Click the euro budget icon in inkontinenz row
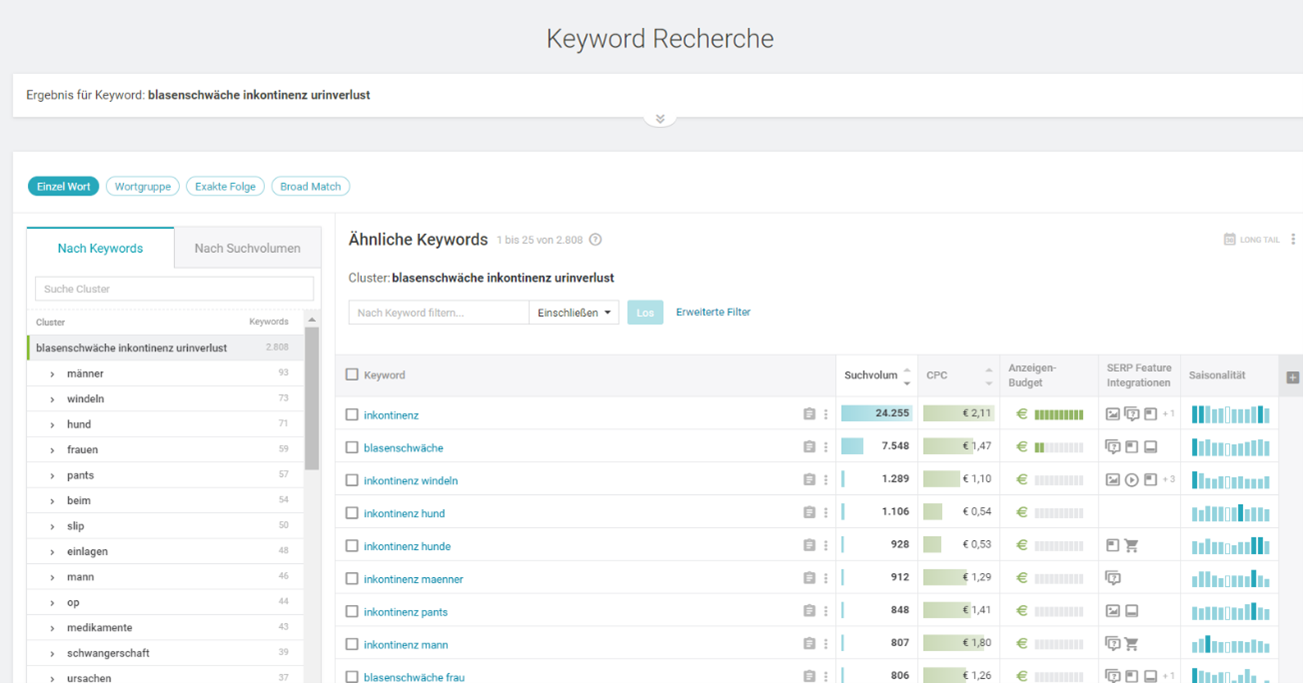 (x=1021, y=414)
